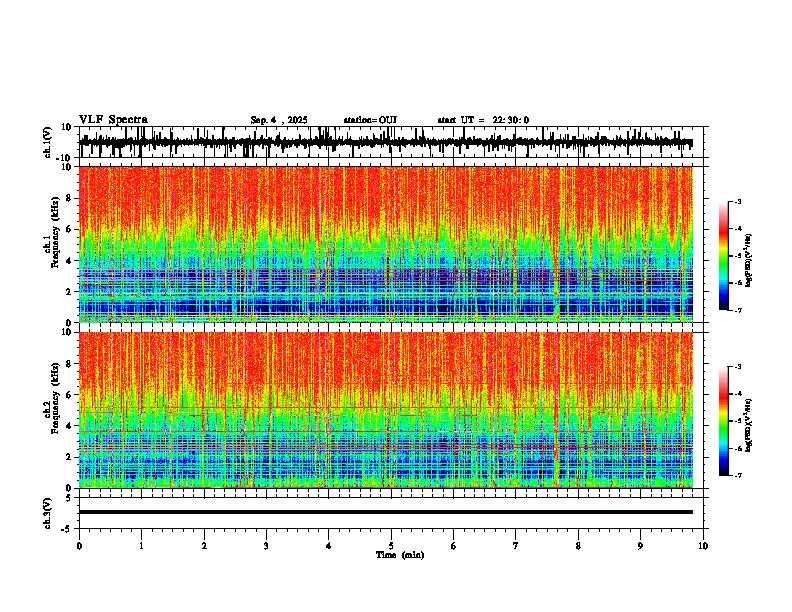
Task: Click the '-3' label on ch.2 color bar
Action: 737,367
